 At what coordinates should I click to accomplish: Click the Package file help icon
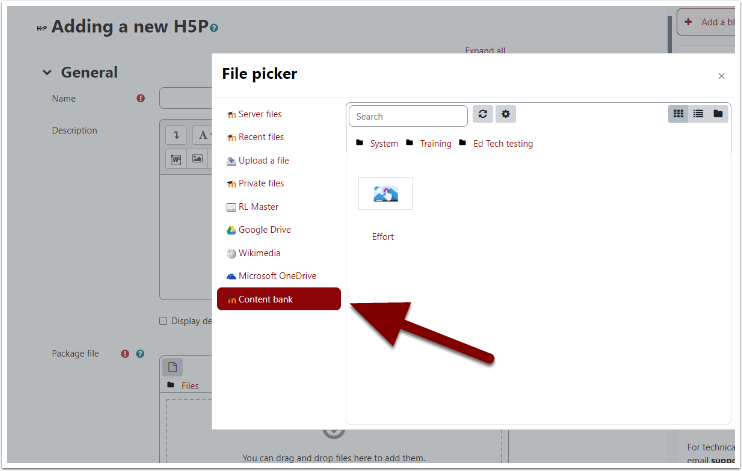(x=140, y=354)
